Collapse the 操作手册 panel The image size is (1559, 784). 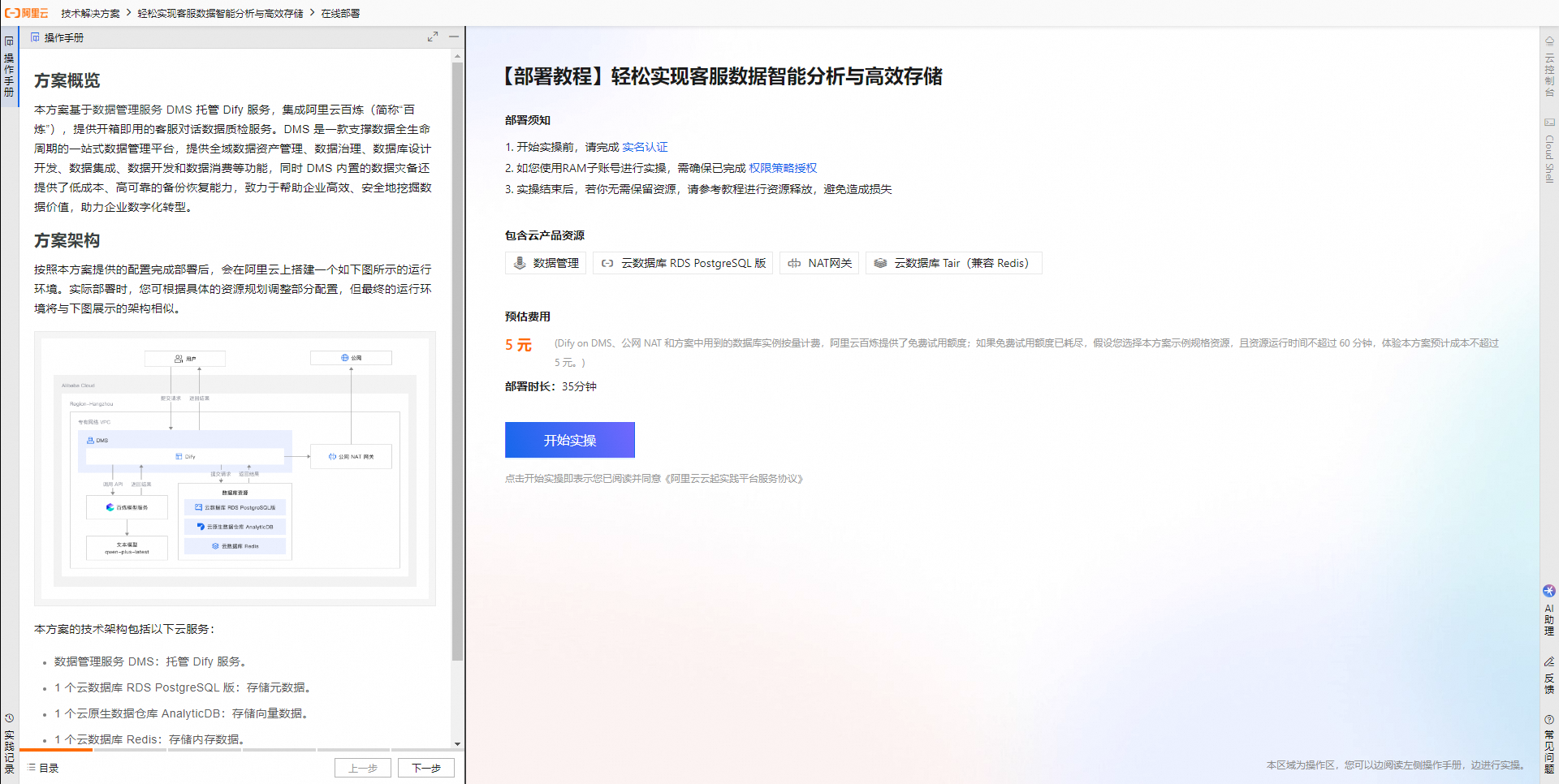(453, 37)
